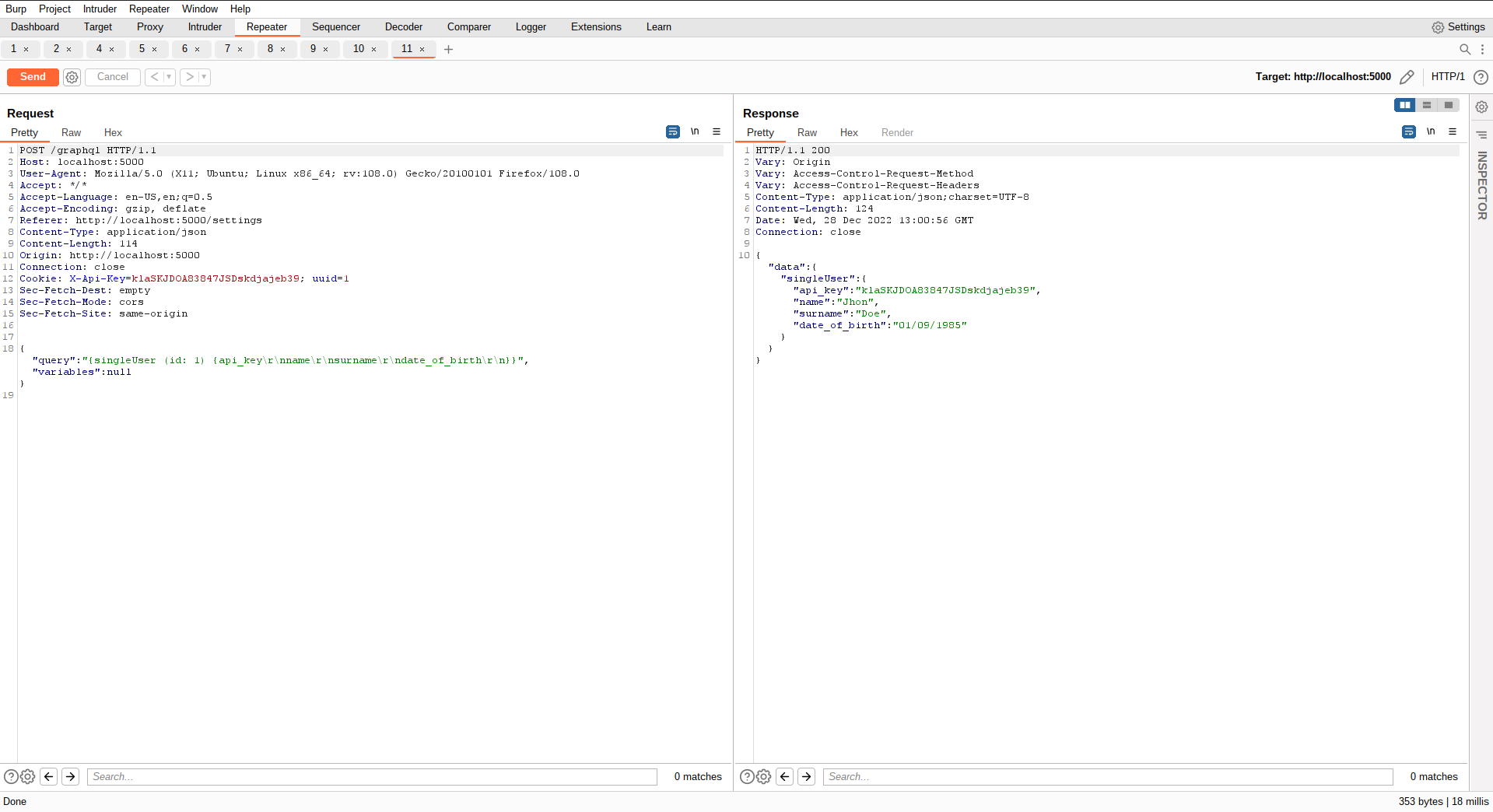Open the Logger tab

531,27
